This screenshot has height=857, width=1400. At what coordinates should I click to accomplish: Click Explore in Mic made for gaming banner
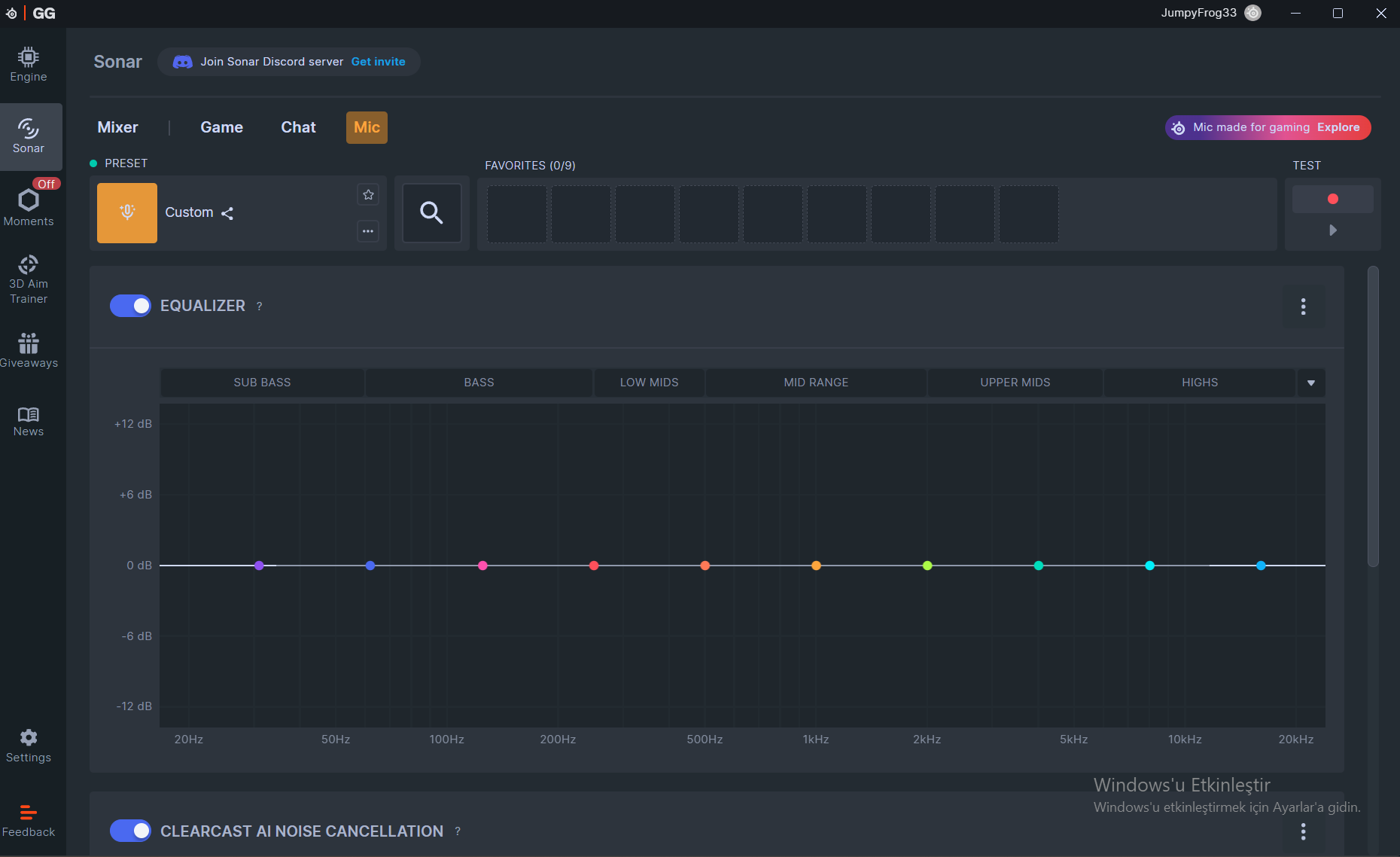(1338, 127)
